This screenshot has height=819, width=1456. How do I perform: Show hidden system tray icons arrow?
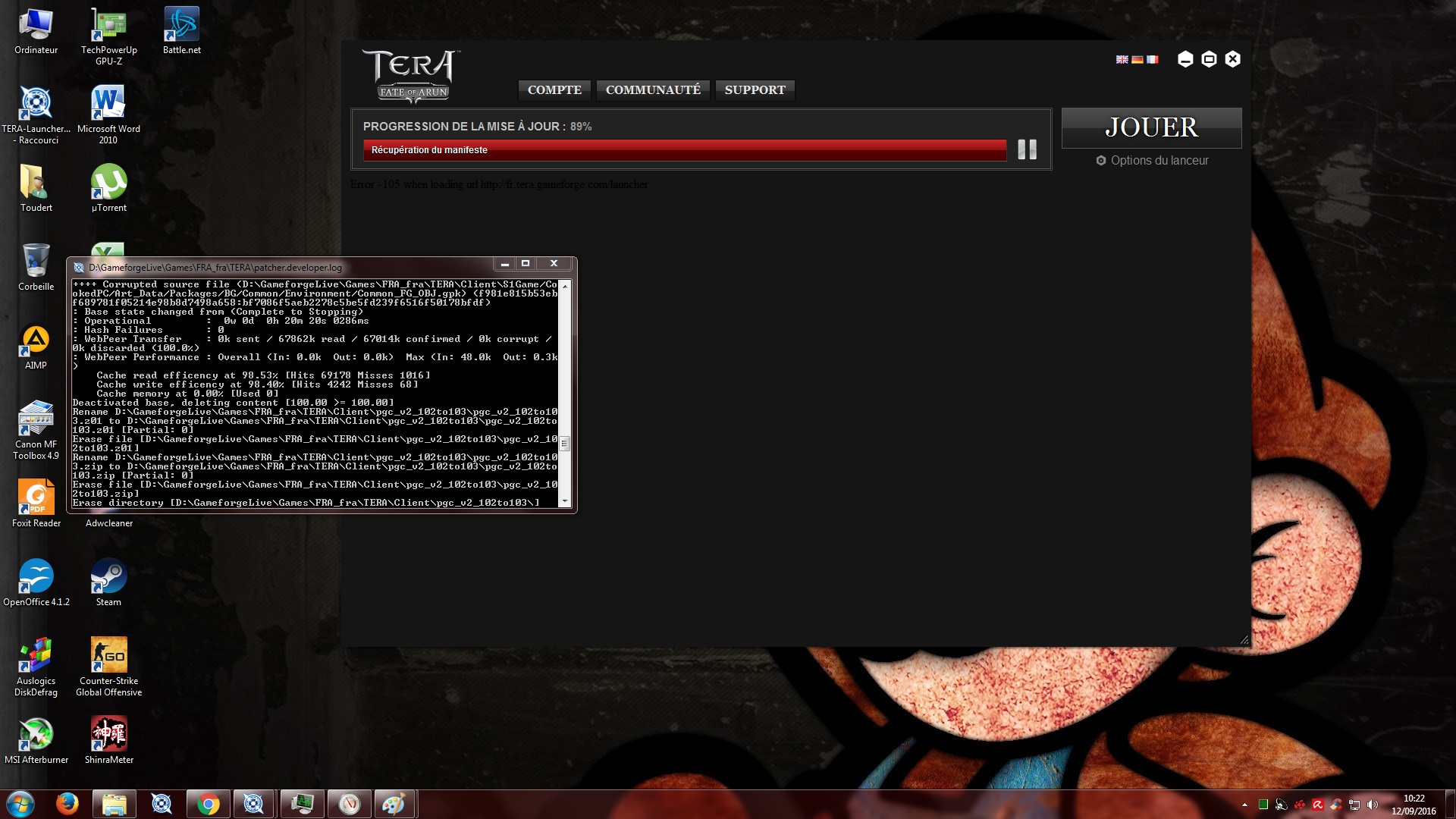(x=1244, y=805)
